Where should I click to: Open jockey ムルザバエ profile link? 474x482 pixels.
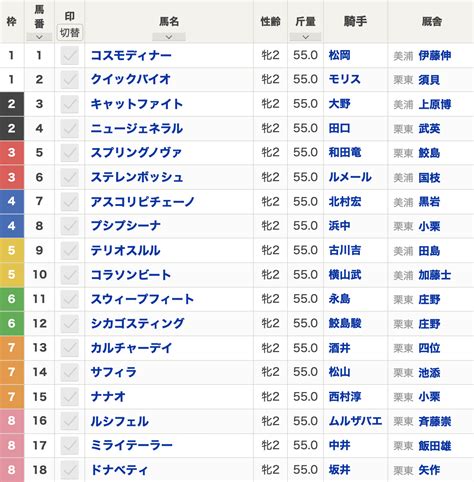coord(355,421)
